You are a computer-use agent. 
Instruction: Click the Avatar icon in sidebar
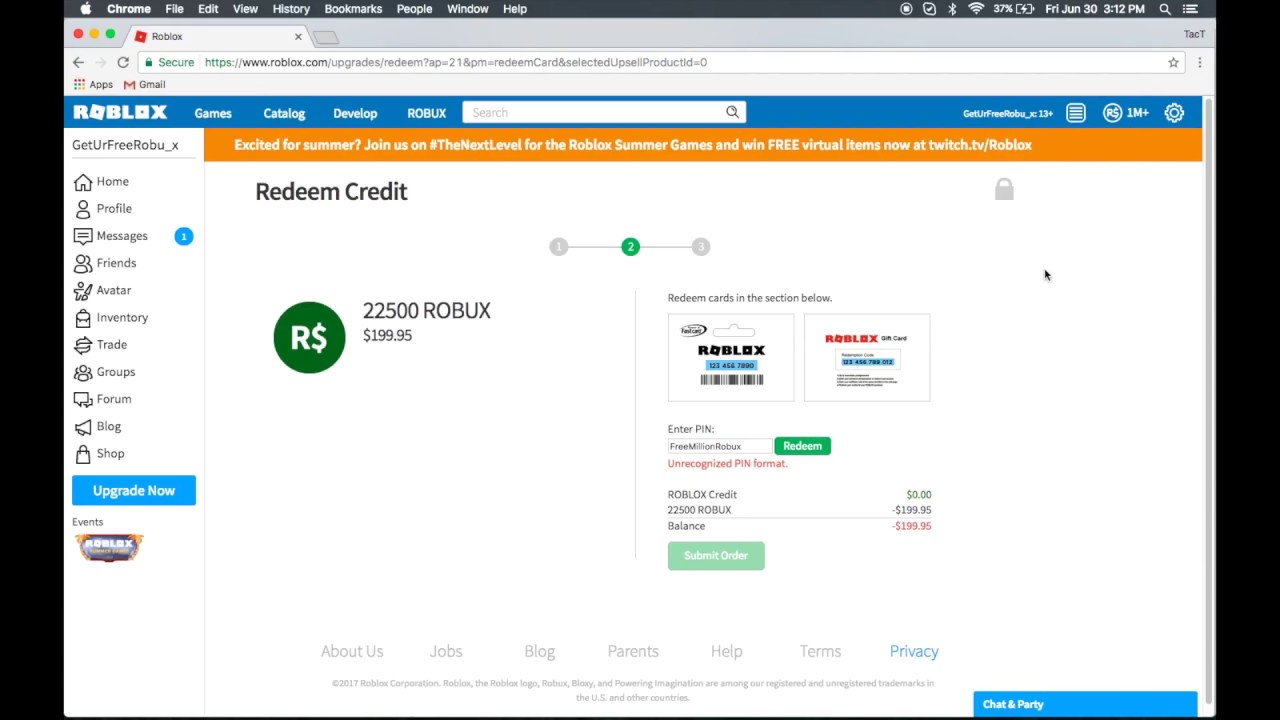point(83,290)
